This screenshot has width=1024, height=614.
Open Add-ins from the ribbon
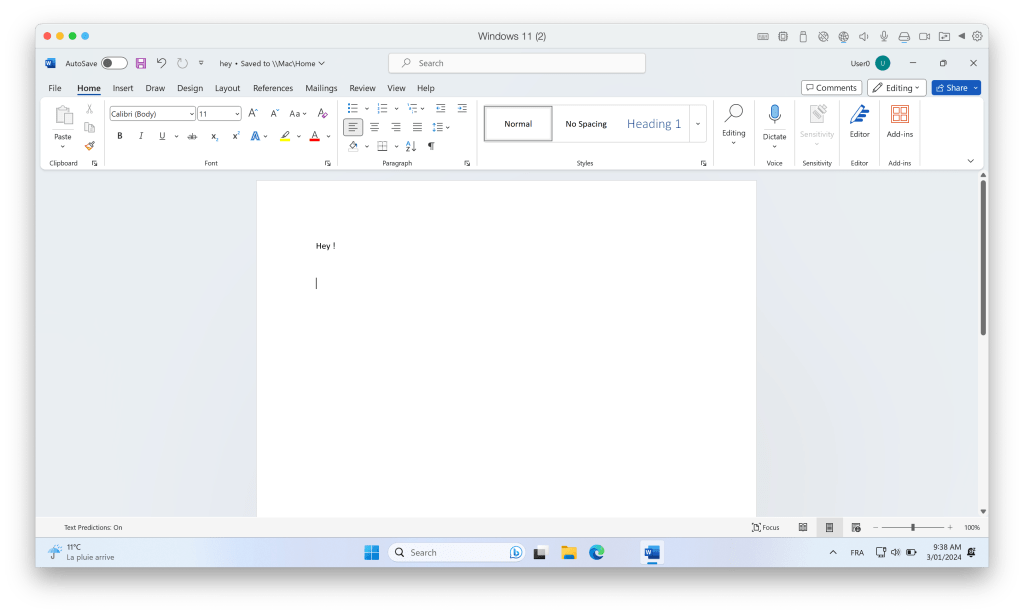click(x=899, y=120)
